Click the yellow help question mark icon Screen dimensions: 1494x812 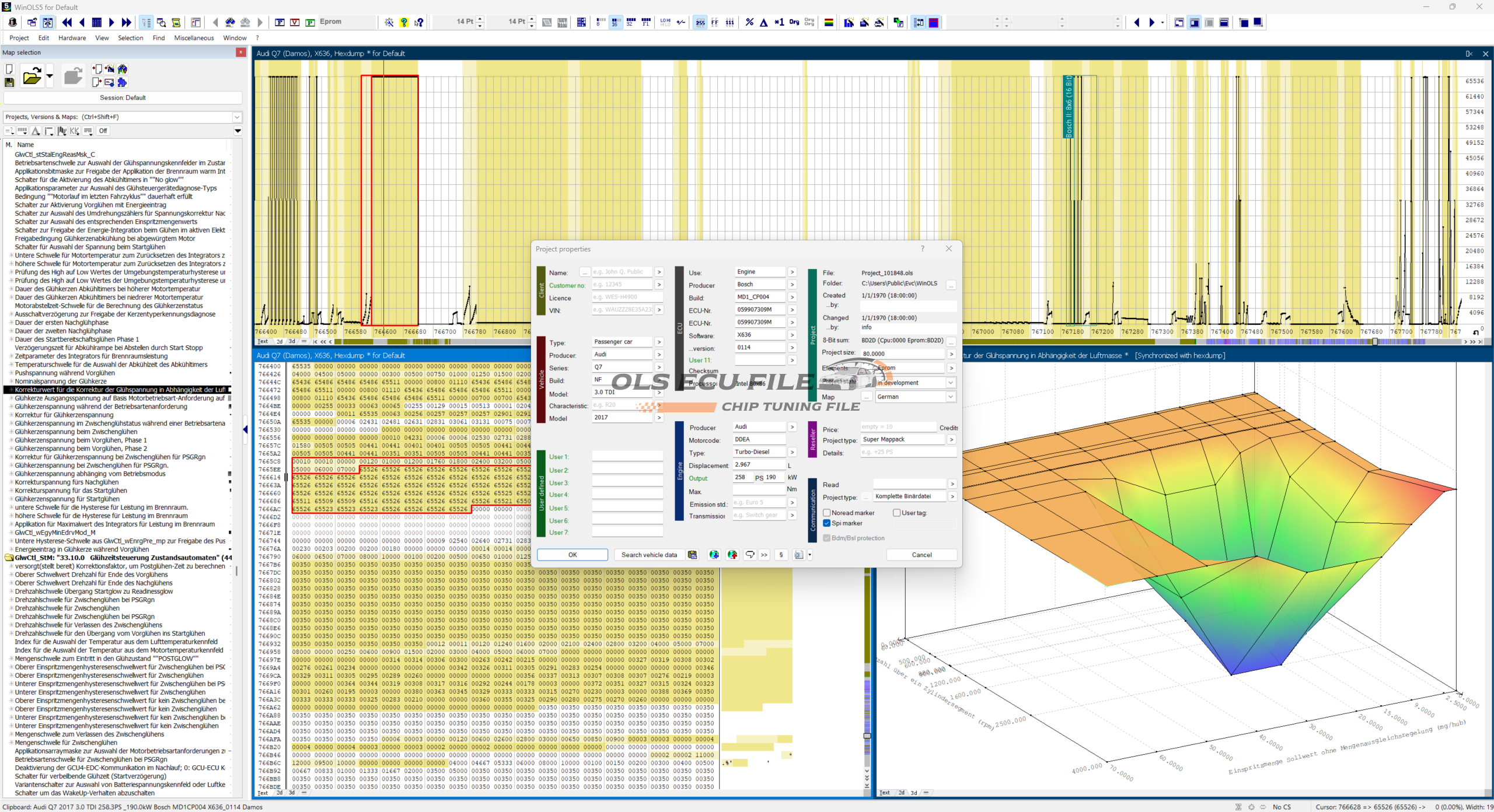click(x=404, y=22)
